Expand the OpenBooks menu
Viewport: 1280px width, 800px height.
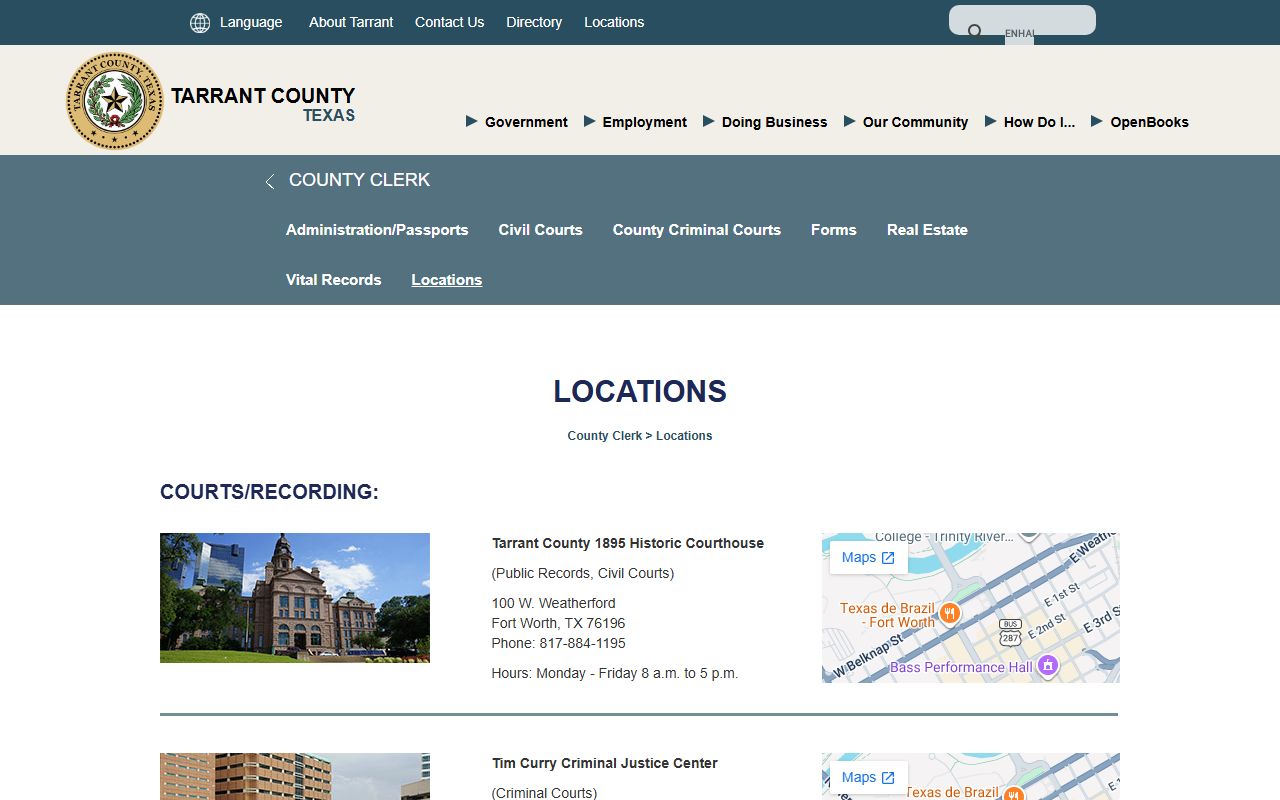[x=1140, y=122]
